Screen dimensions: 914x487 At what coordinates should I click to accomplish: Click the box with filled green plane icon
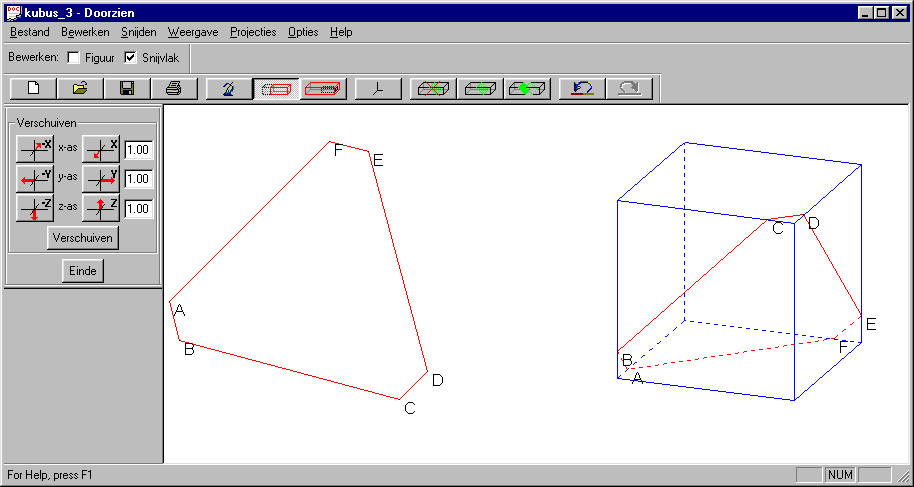pos(527,89)
